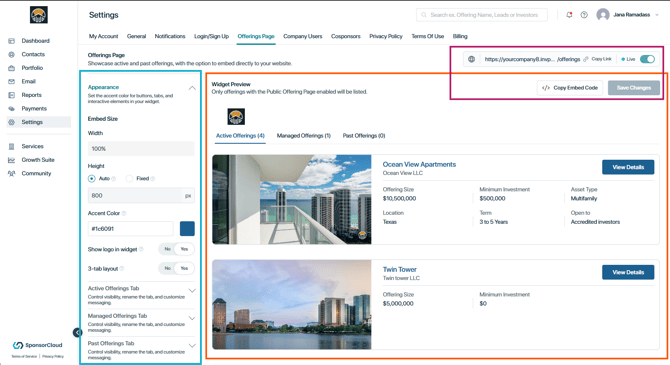670x365 pixels.
Task: Click info icon next to Show logo in widget
Action: [141, 249]
